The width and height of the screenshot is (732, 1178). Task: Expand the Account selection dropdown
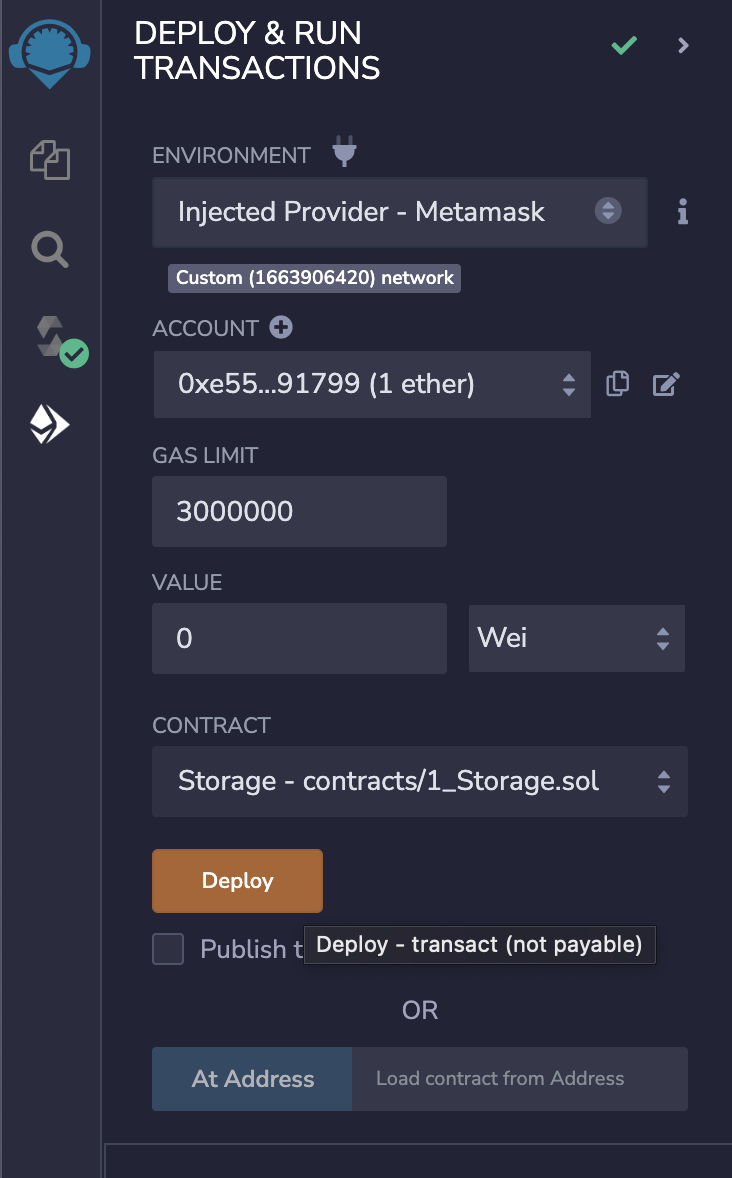(371, 384)
